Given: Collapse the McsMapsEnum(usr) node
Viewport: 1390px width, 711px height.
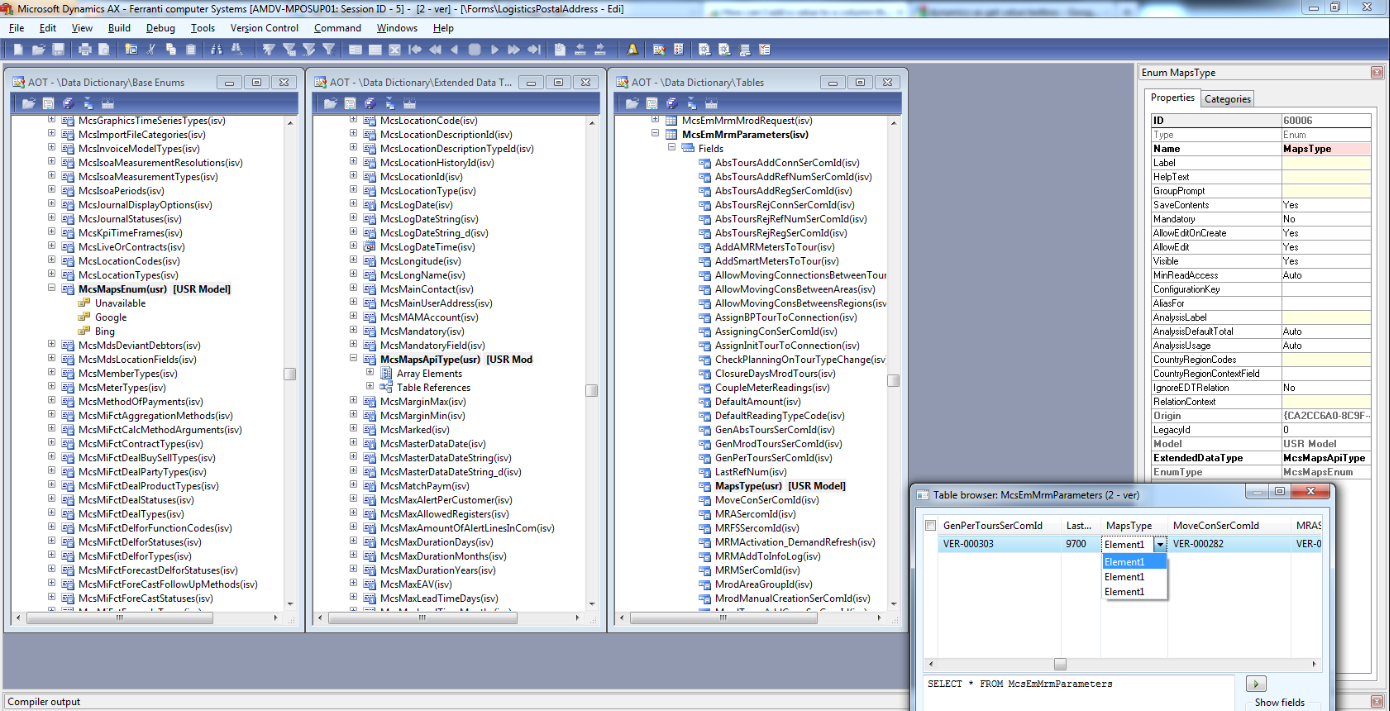Looking at the screenshot, I should 52,289.
